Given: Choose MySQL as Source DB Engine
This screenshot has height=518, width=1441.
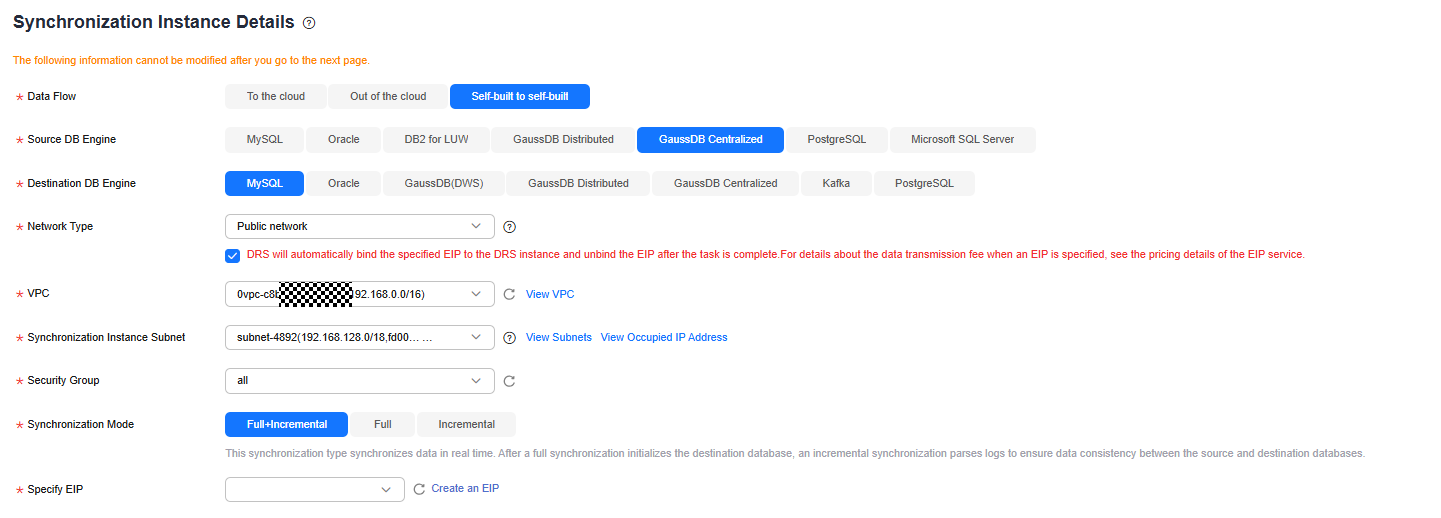Looking at the screenshot, I should pos(265,140).
